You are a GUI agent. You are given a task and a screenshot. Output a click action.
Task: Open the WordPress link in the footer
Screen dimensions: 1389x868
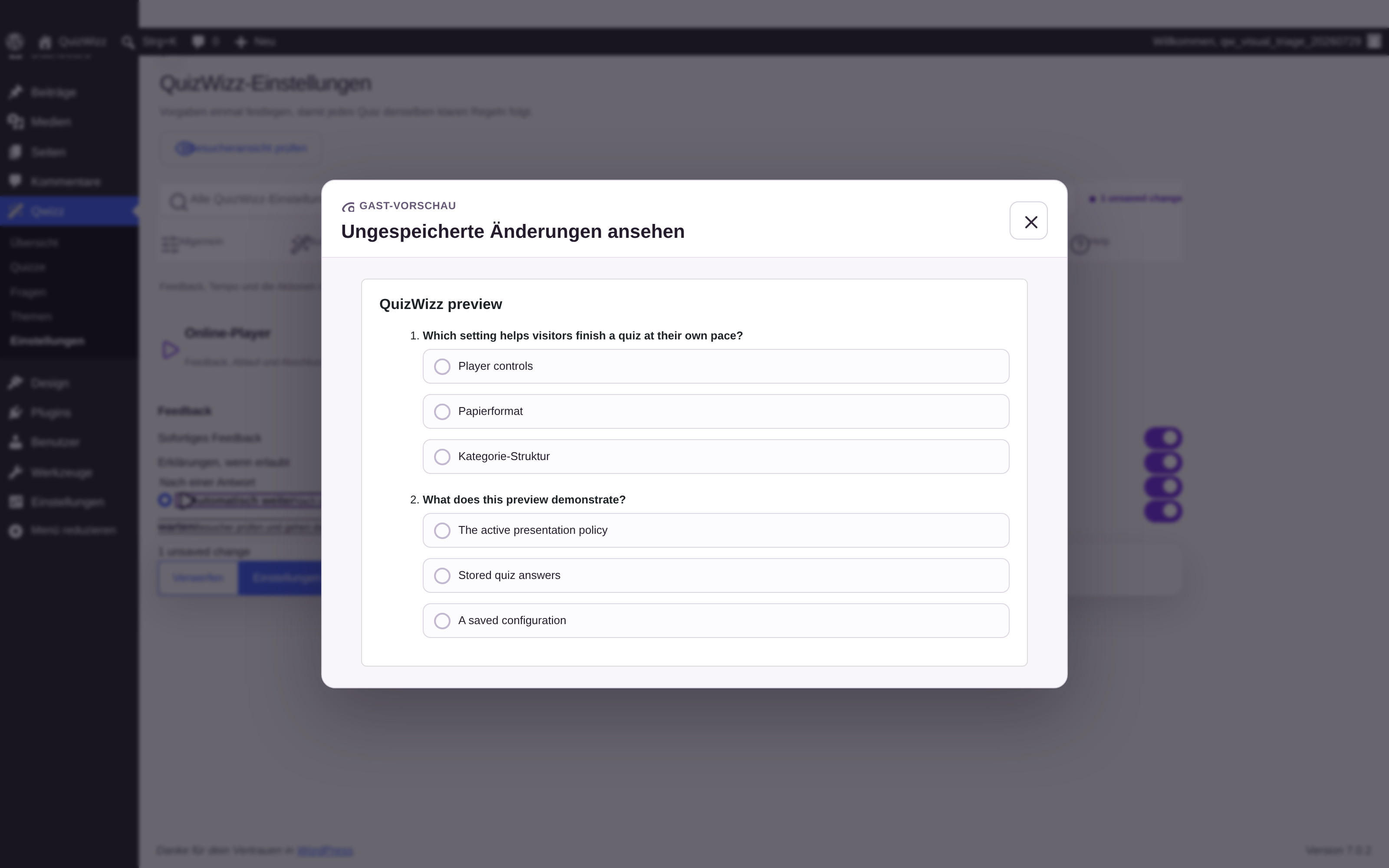click(325, 851)
